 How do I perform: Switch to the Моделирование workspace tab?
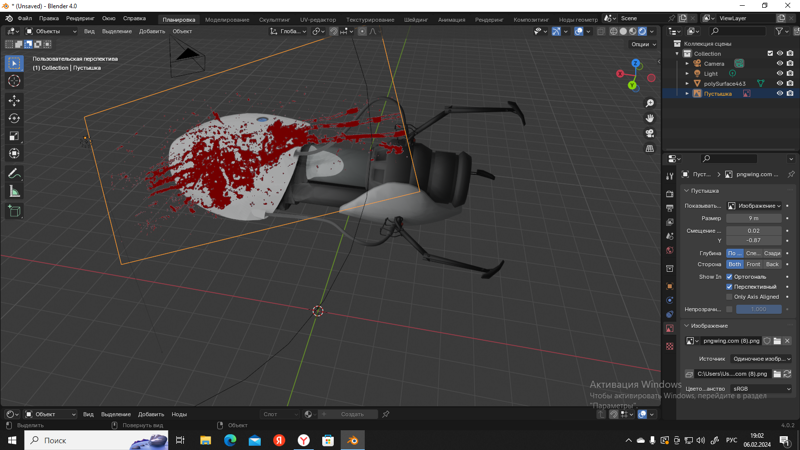click(x=227, y=19)
